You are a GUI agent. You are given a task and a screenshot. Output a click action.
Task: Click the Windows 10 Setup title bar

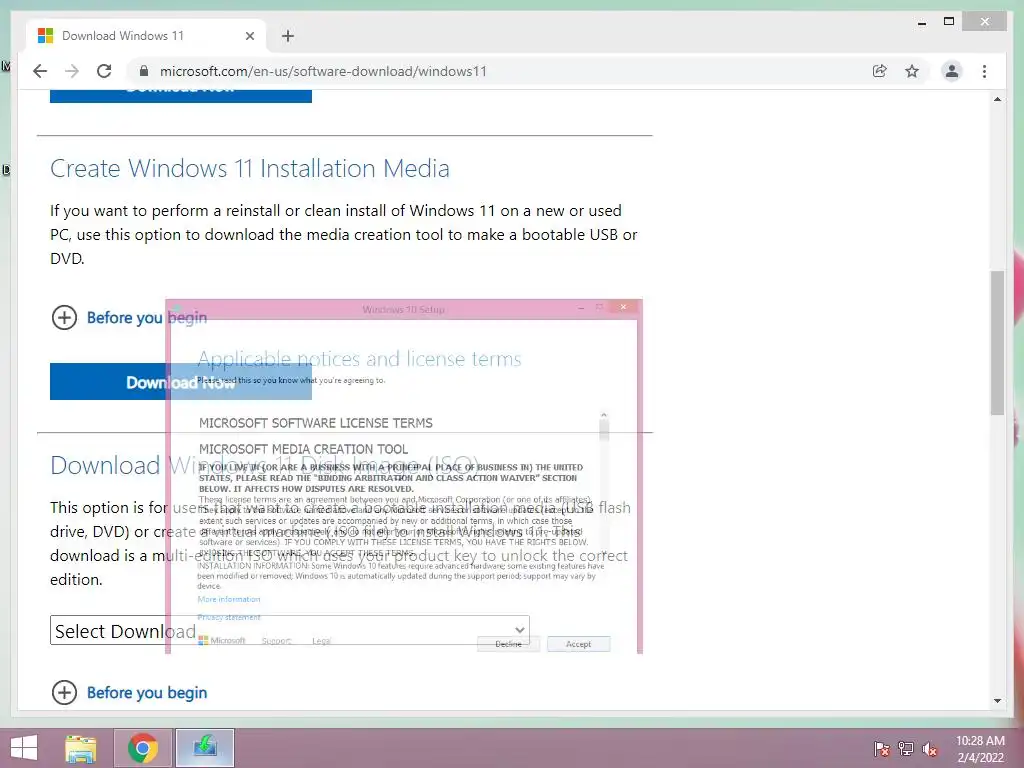click(404, 309)
